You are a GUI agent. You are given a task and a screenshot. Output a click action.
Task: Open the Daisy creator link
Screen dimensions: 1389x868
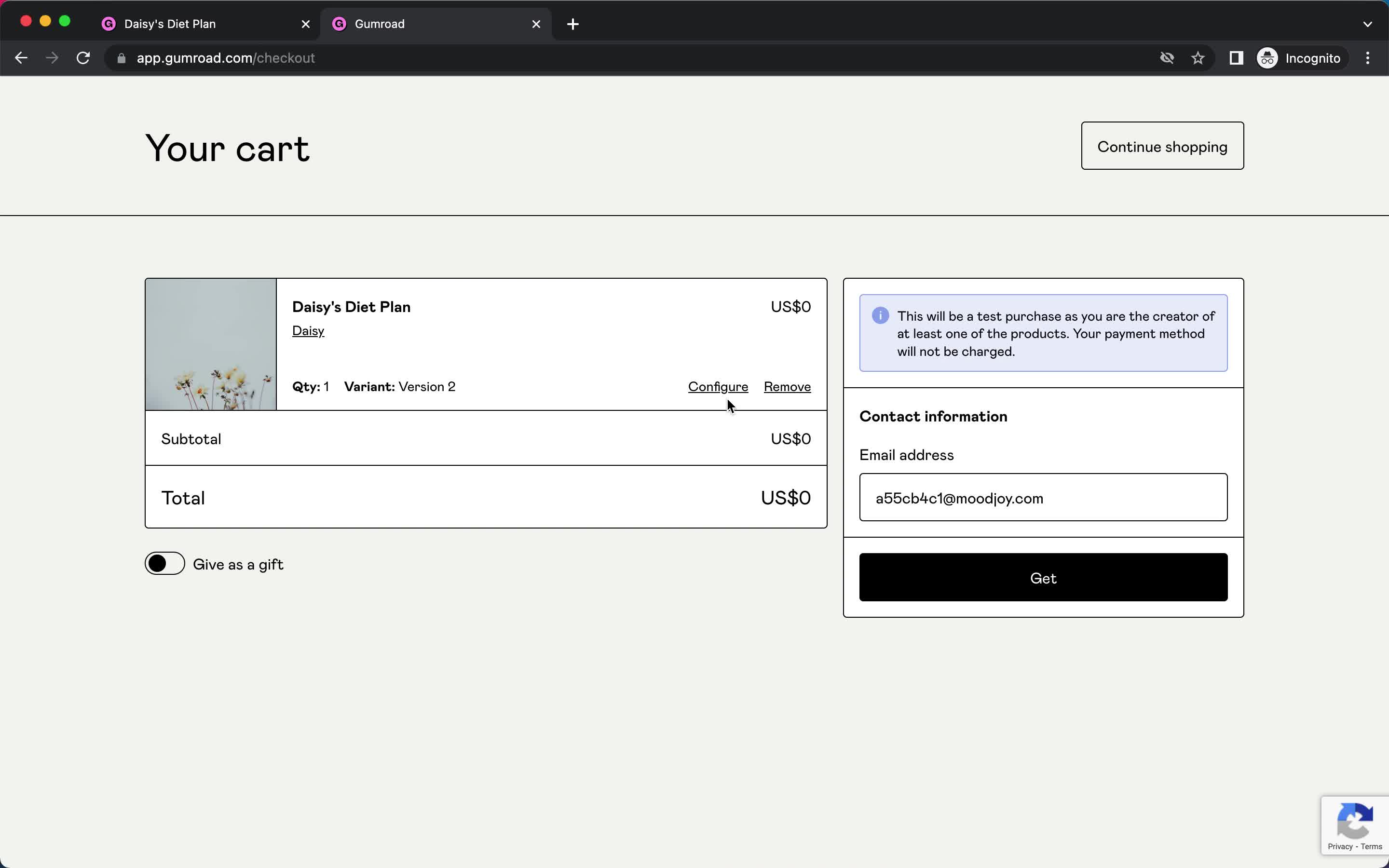coord(308,331)
